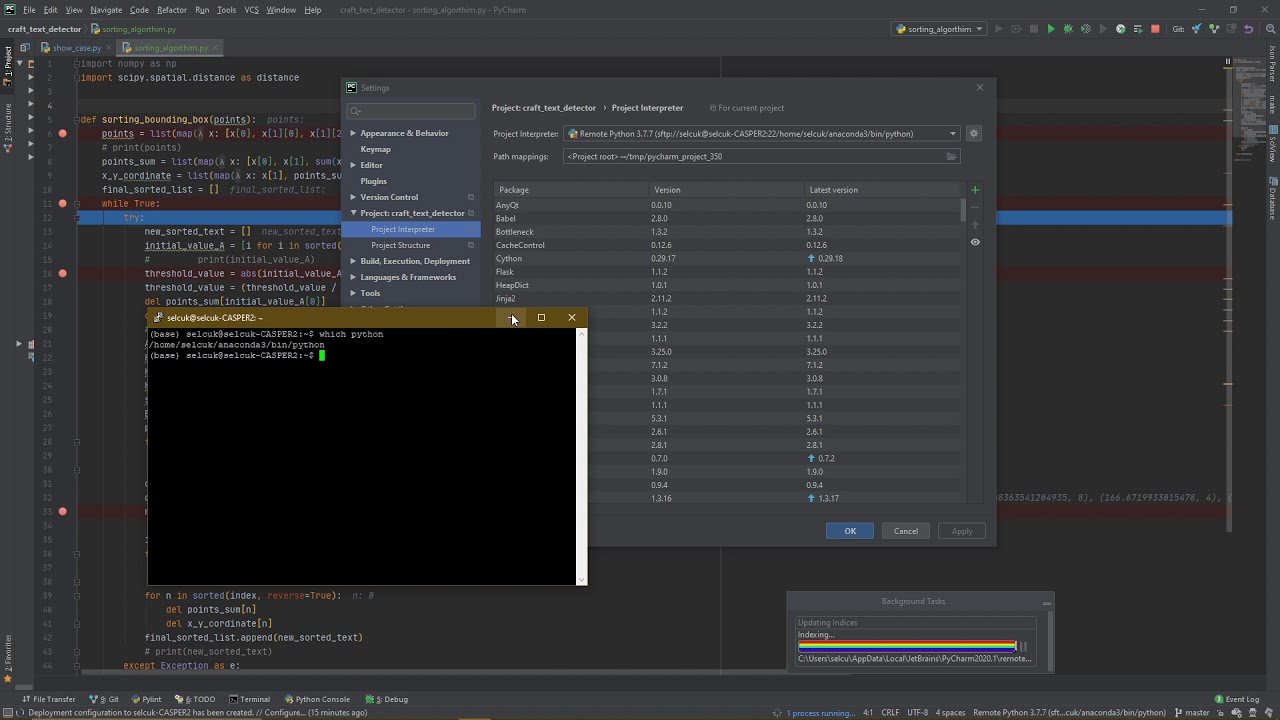Add a package with green plus icon
The image size is (1280, 720).
point(975,190)
